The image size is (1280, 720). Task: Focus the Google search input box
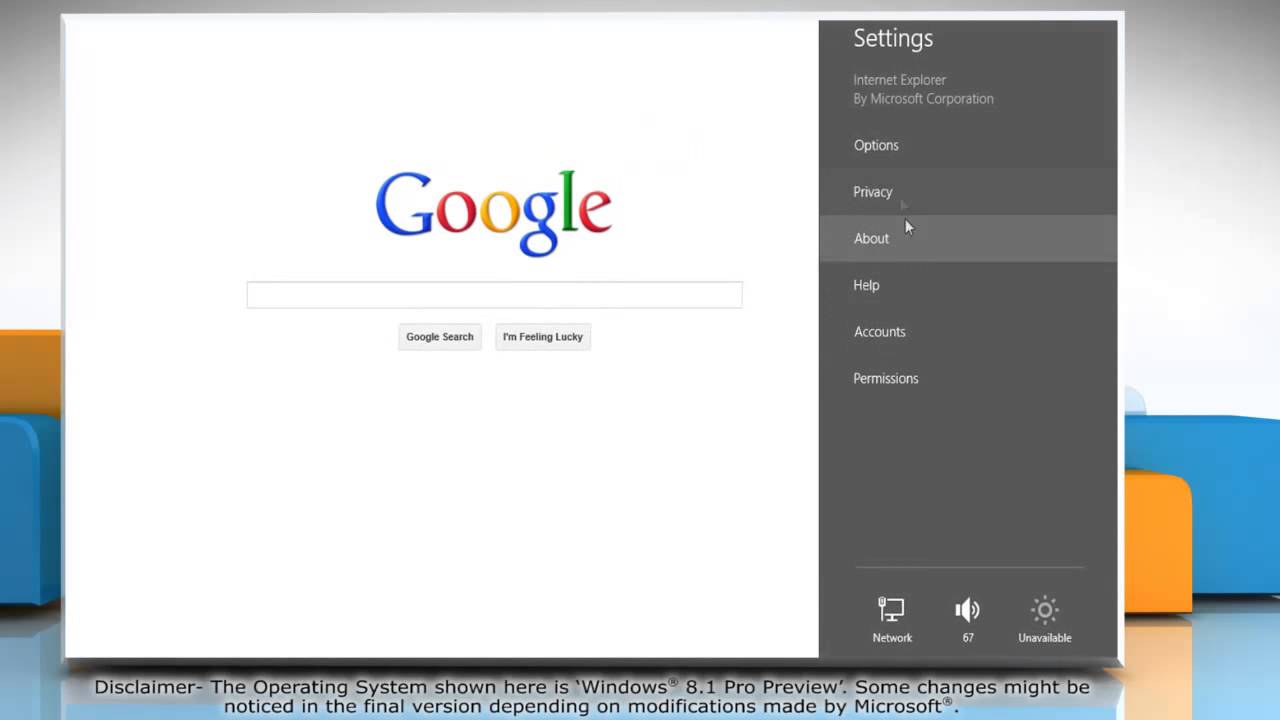[494, 294]
